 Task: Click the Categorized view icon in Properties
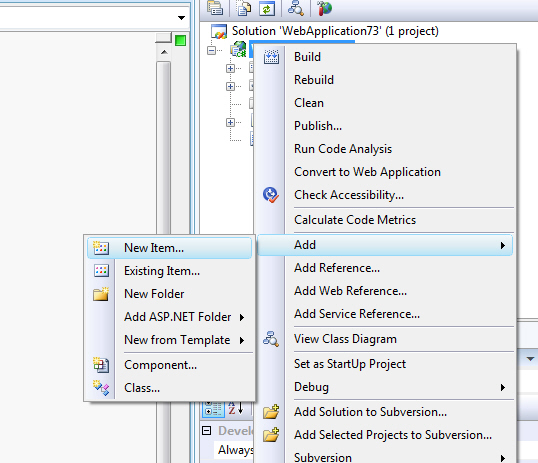click(x=213, y=409)
